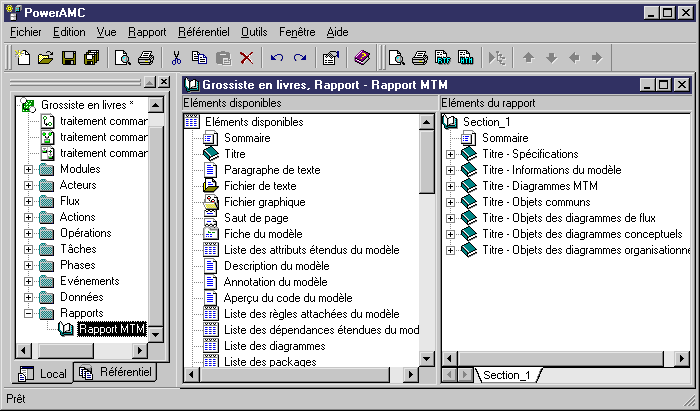This screenshot has width=700, height=411.
Task: Select Evénements folder in tree
Action: [90, 281]
